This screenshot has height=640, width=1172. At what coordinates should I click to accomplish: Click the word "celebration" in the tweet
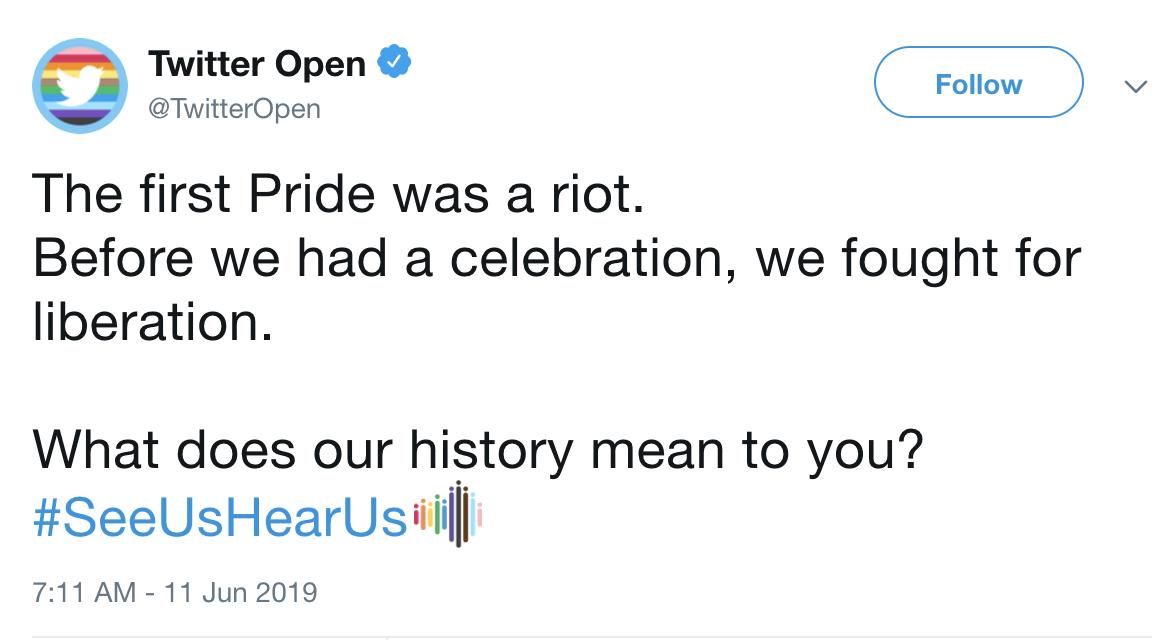click(587, 259)
